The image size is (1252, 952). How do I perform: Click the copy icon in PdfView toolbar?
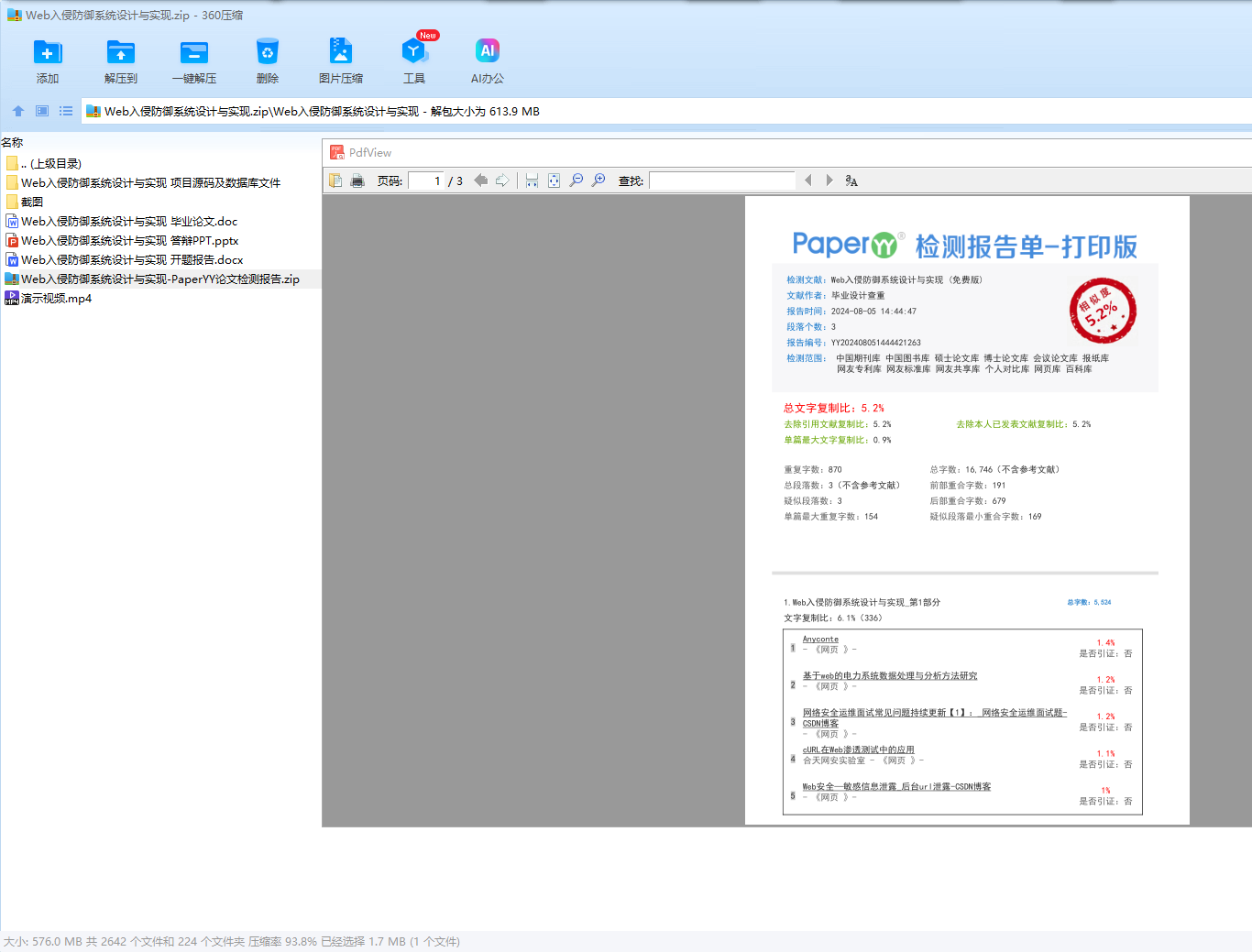click(335, 181)
